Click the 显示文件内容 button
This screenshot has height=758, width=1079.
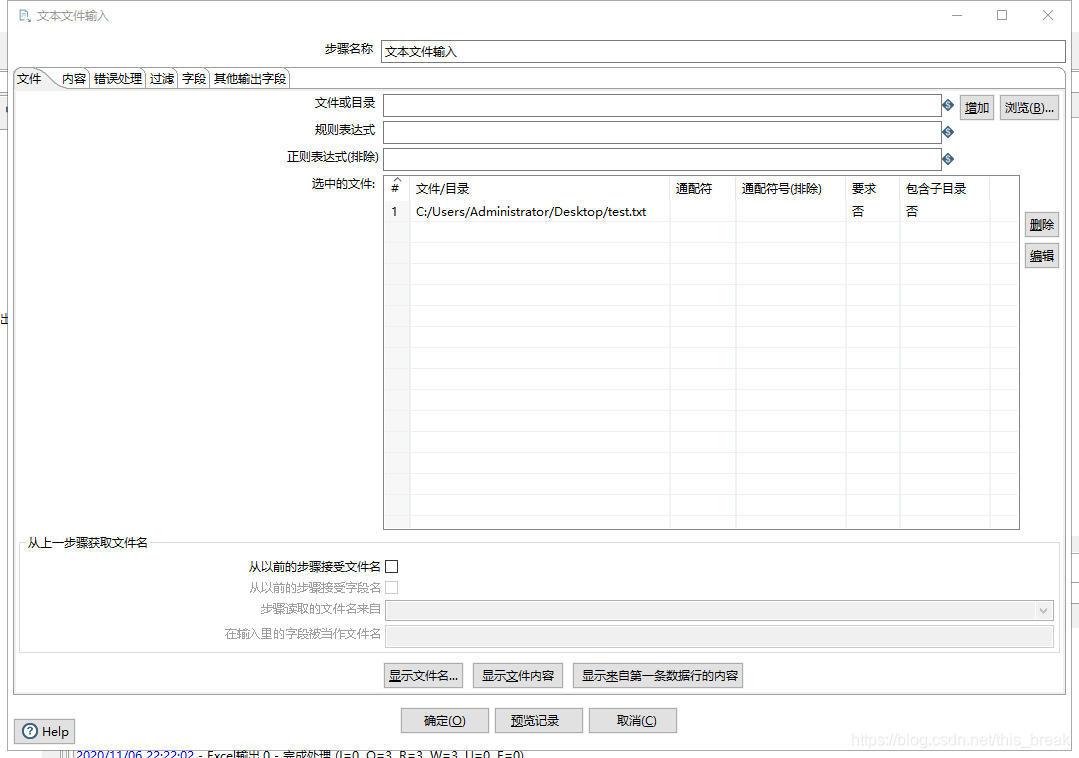point(517,675)
